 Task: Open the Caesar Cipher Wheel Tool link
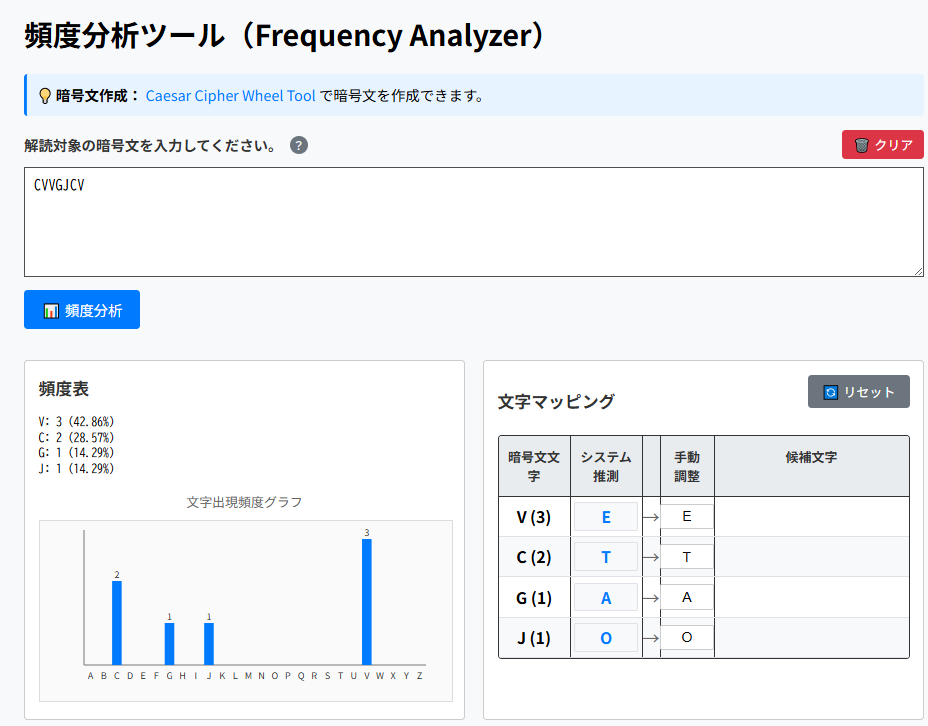click(x=230, y=96)
